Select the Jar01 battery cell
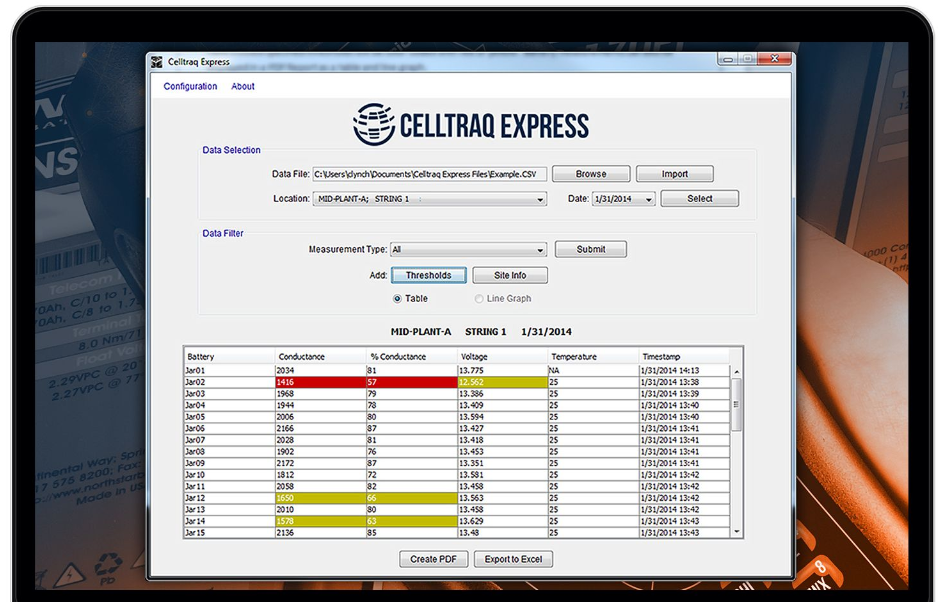 tap(229, 371)
